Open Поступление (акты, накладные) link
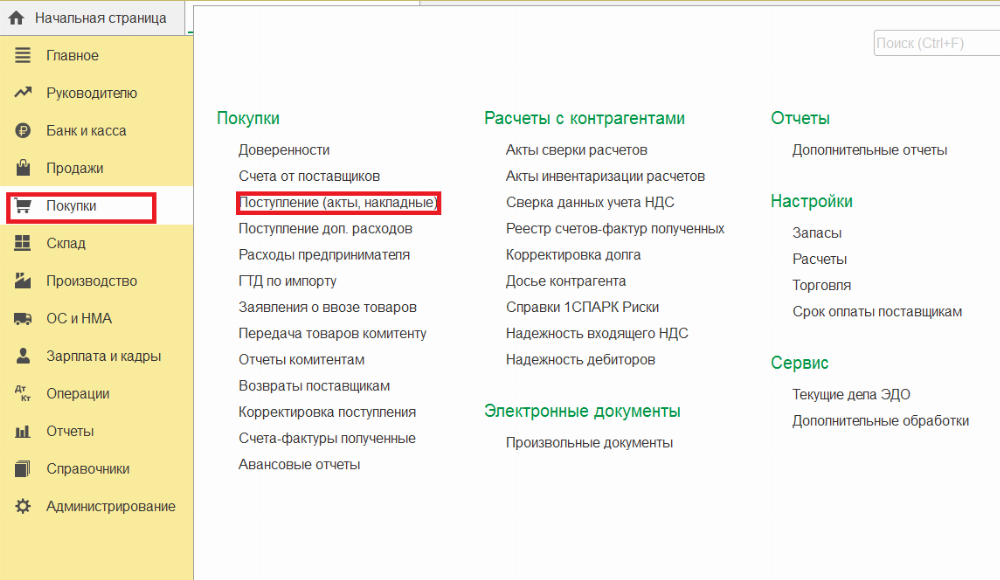 click(x=338, y=203)
